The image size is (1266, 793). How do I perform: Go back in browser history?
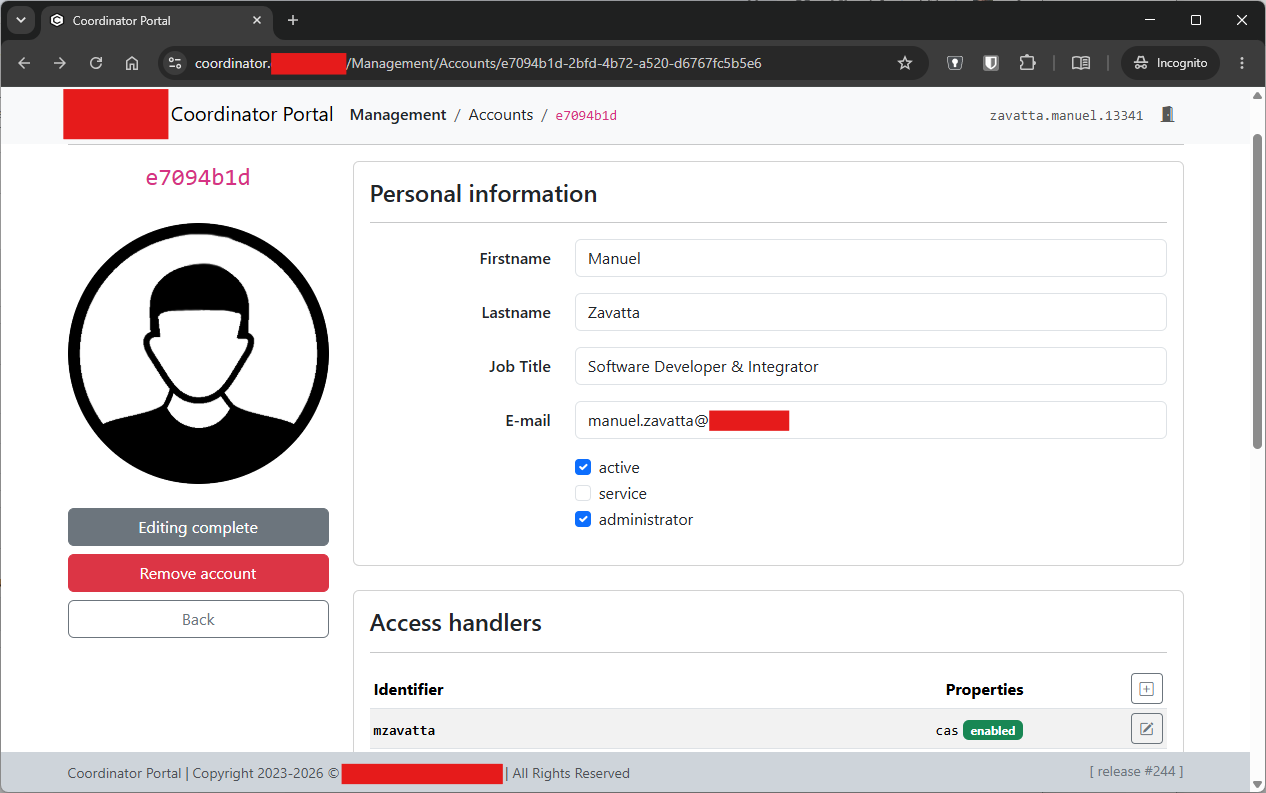coord(24,63)
